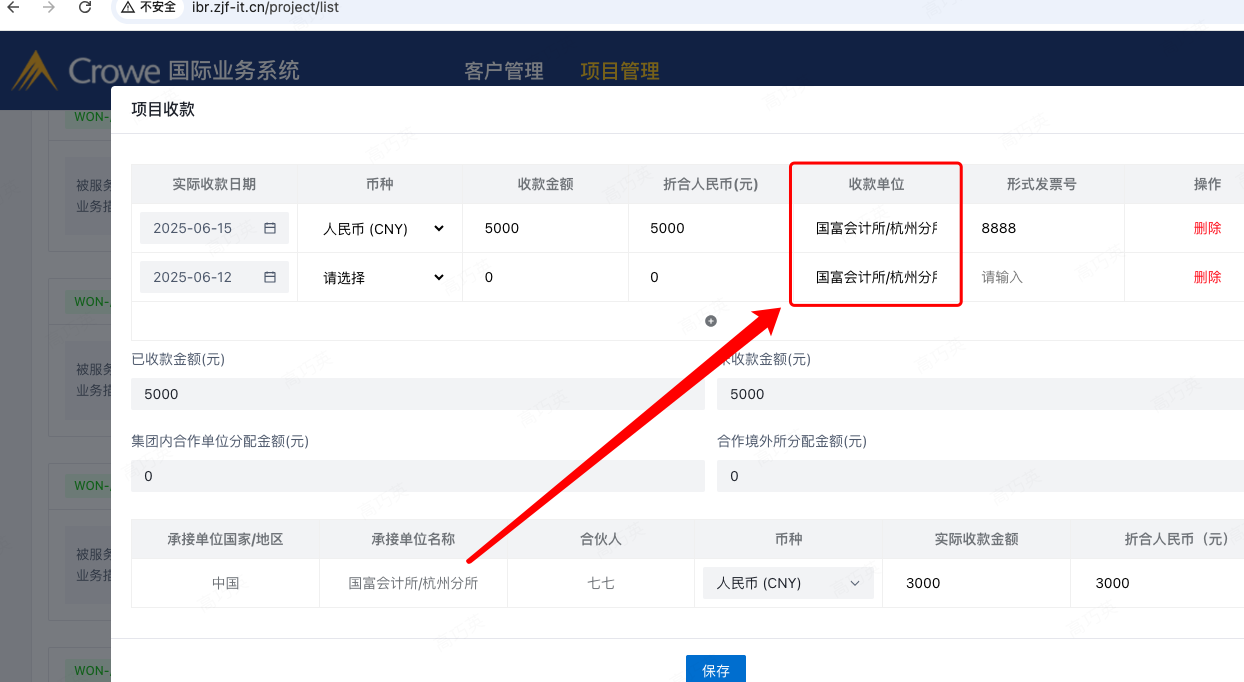This screenshot has height=682, width=1244.
Task: Click the browser forward arrow
Action: (x=49, y=7)
